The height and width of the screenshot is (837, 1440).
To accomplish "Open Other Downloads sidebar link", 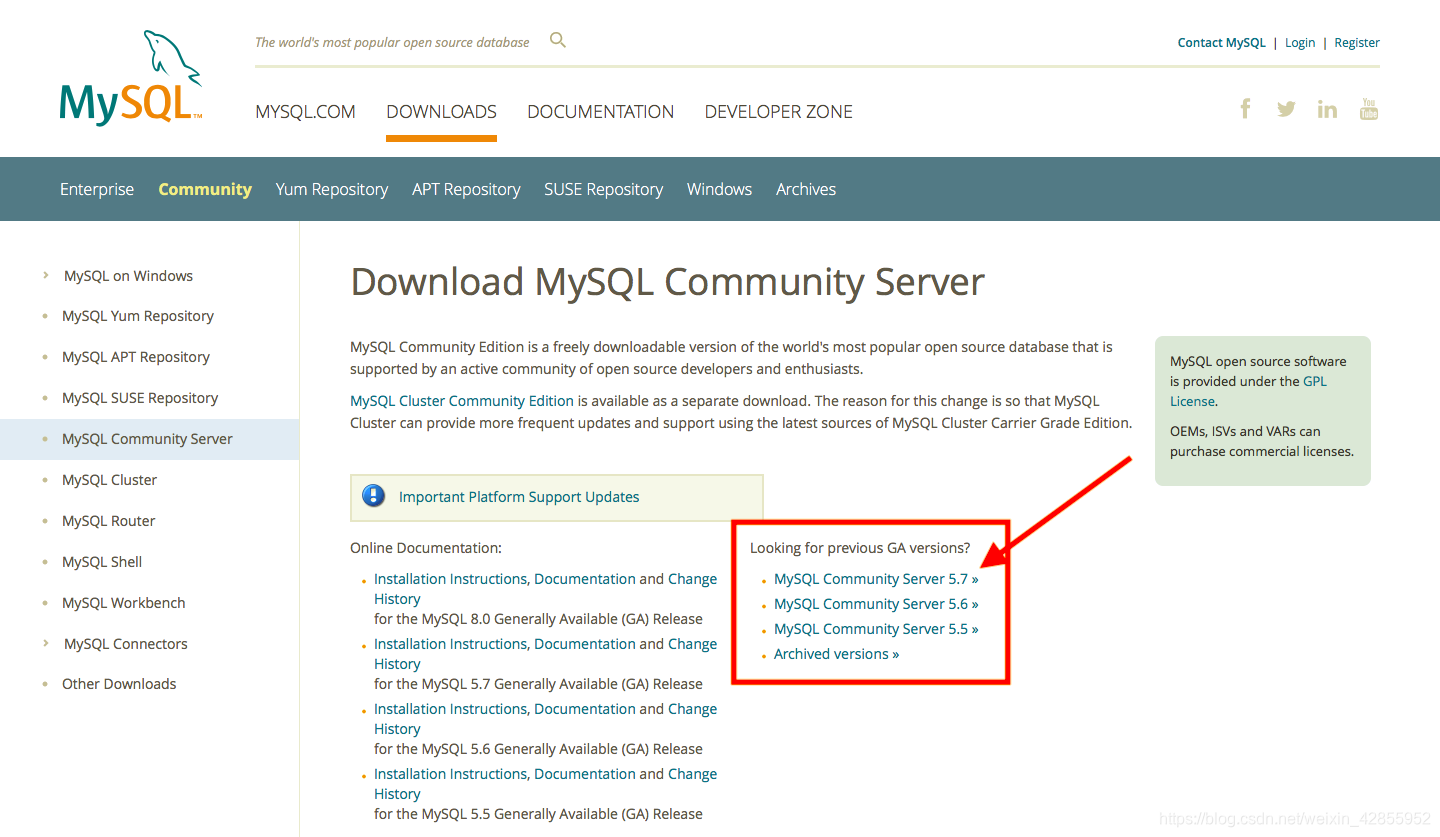I will pyautogui.click(x=119, y=684).
